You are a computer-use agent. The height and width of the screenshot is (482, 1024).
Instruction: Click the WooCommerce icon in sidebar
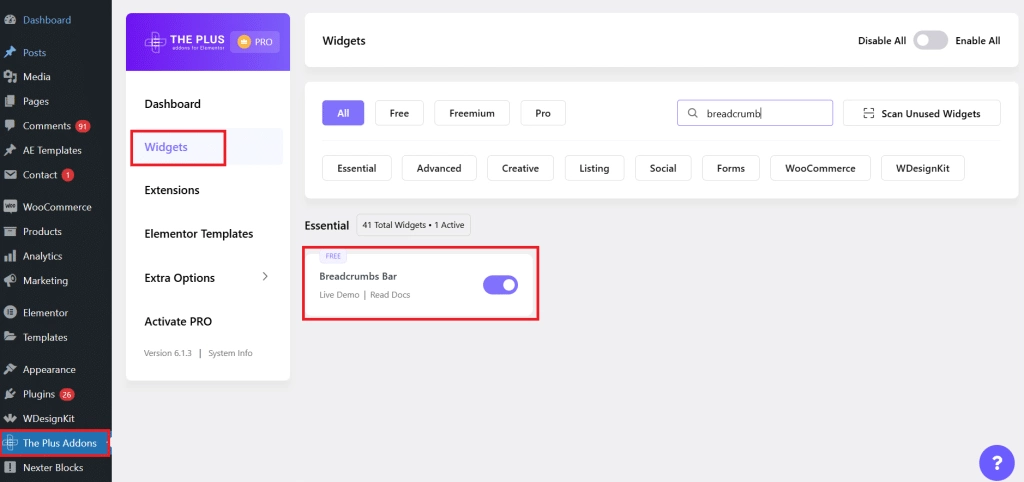[x=10, y=207]
